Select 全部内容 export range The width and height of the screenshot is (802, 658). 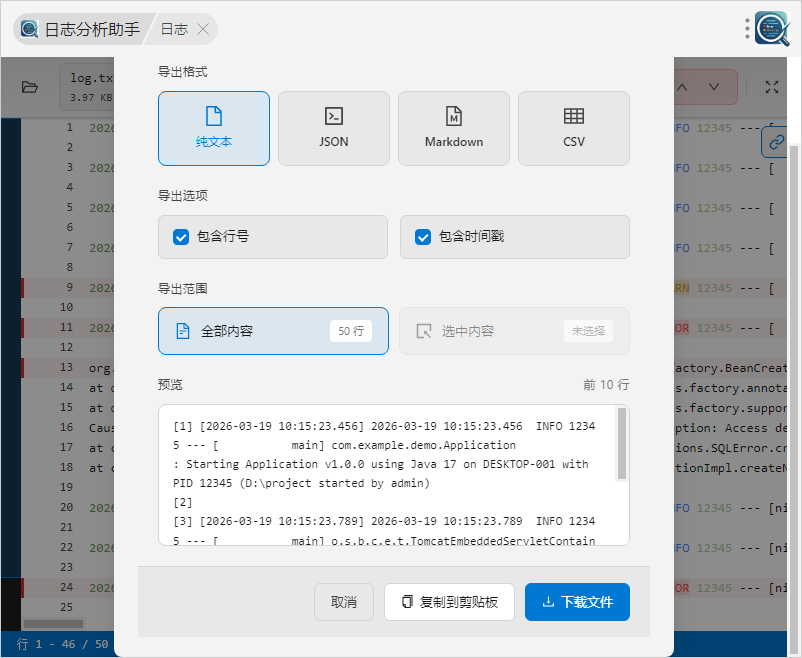tap(273, 331)
